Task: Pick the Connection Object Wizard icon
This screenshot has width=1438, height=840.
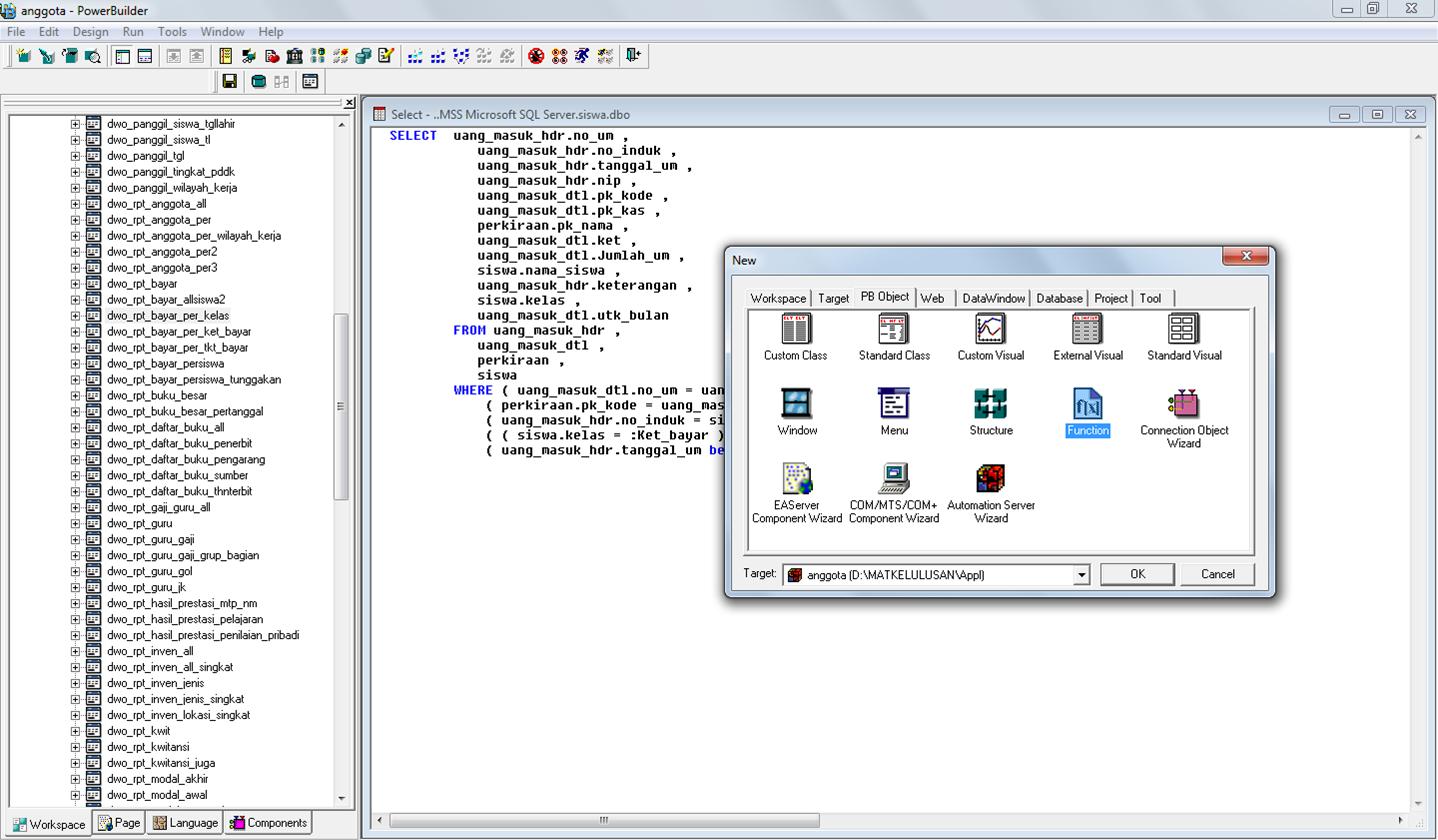Action: click(1183, 404)
